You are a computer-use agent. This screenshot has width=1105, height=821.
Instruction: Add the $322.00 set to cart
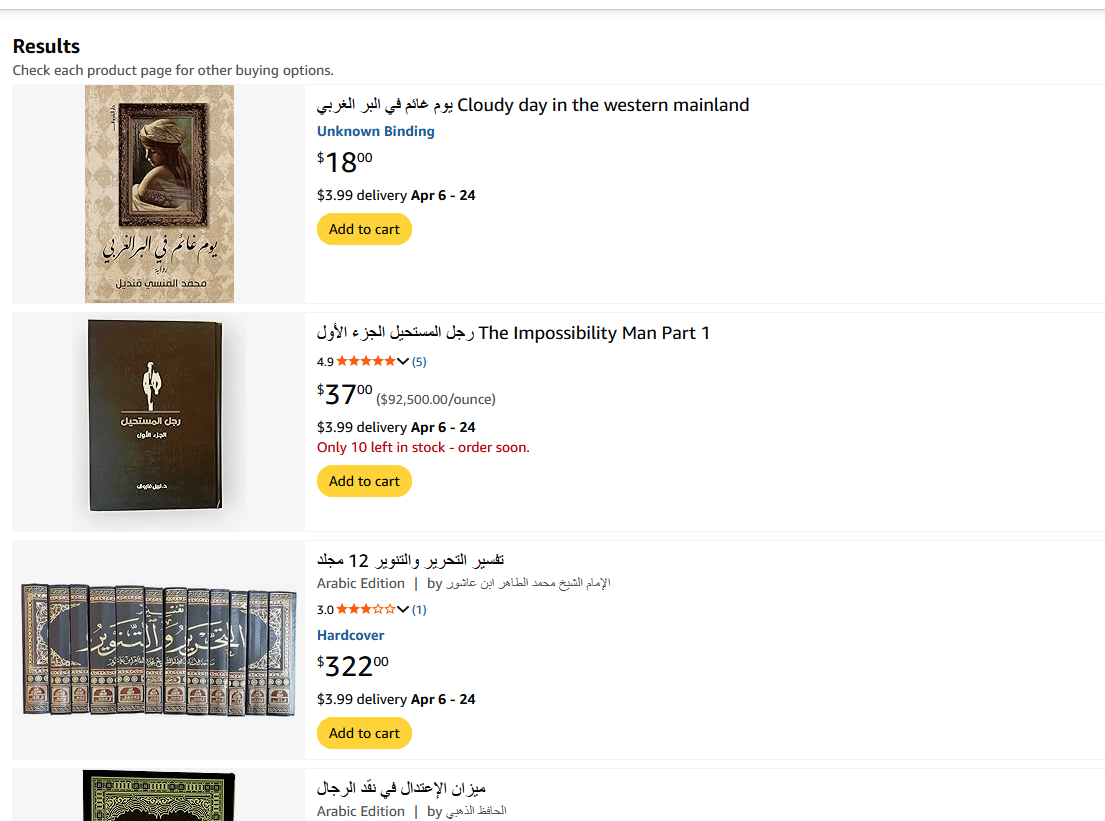[364, 733]
